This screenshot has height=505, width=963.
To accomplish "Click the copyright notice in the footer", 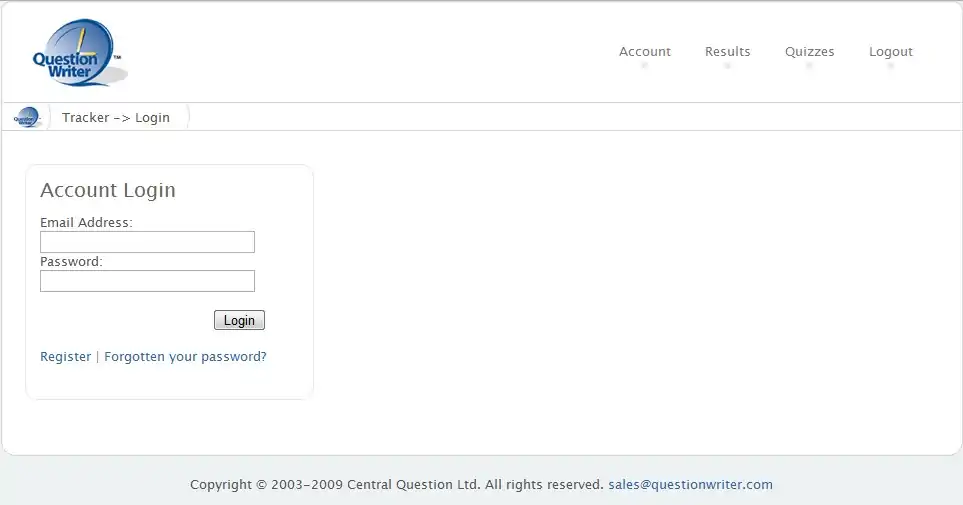I will click(x=396, y=485).
